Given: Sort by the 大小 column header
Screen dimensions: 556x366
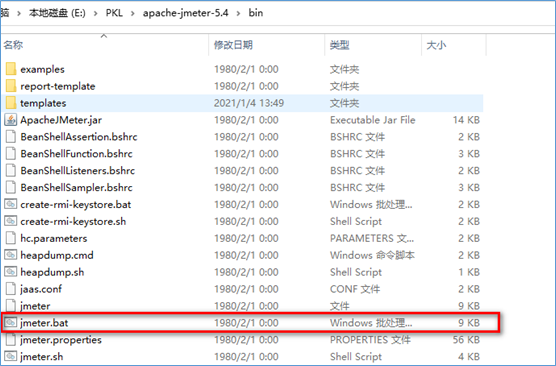Looking at the screenshot, I should click(x=436, y=45).
